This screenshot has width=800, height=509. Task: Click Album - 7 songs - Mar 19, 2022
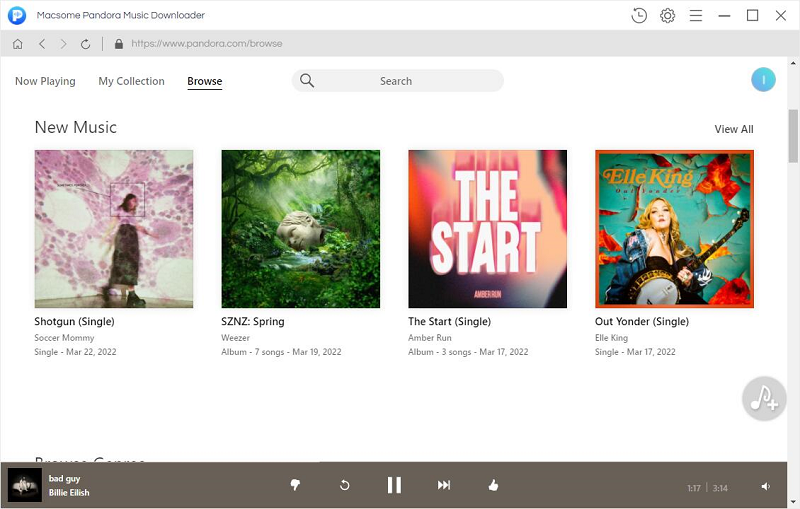coord(281,352)
